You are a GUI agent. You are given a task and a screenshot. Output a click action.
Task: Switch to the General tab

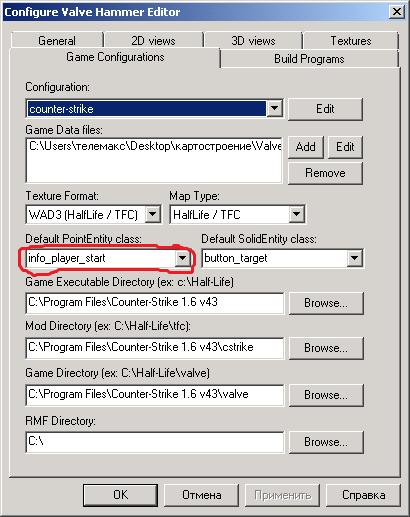pos(57,40)
